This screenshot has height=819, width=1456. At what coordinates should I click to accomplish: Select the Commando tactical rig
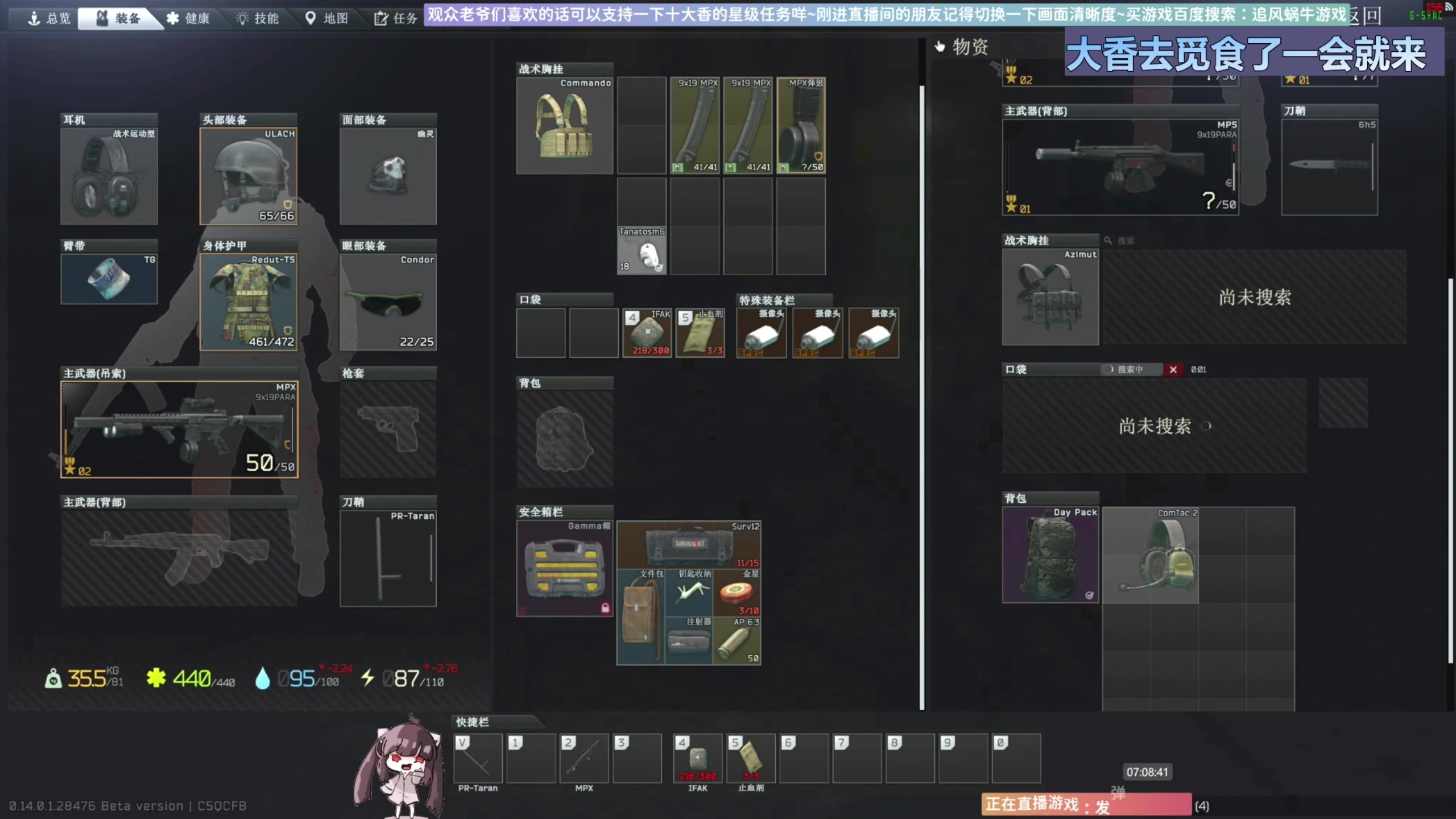click(x=565, y=125)
